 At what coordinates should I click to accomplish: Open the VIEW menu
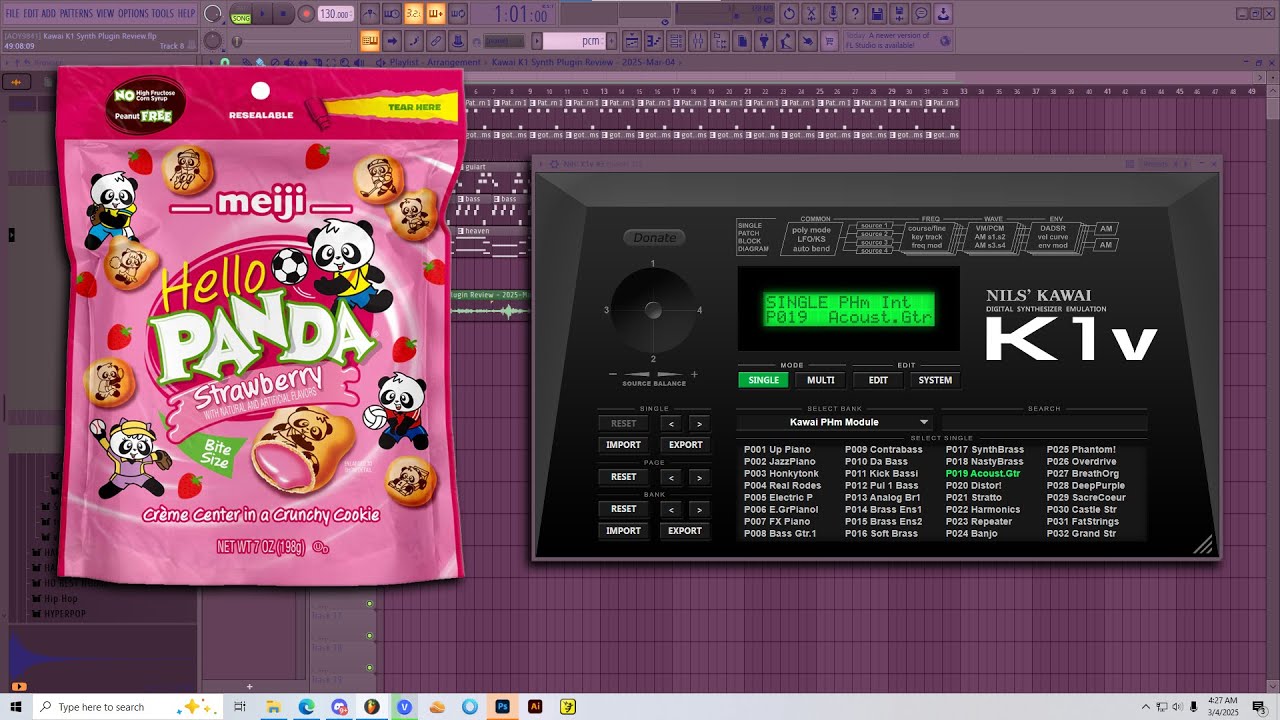pos(105,13)
